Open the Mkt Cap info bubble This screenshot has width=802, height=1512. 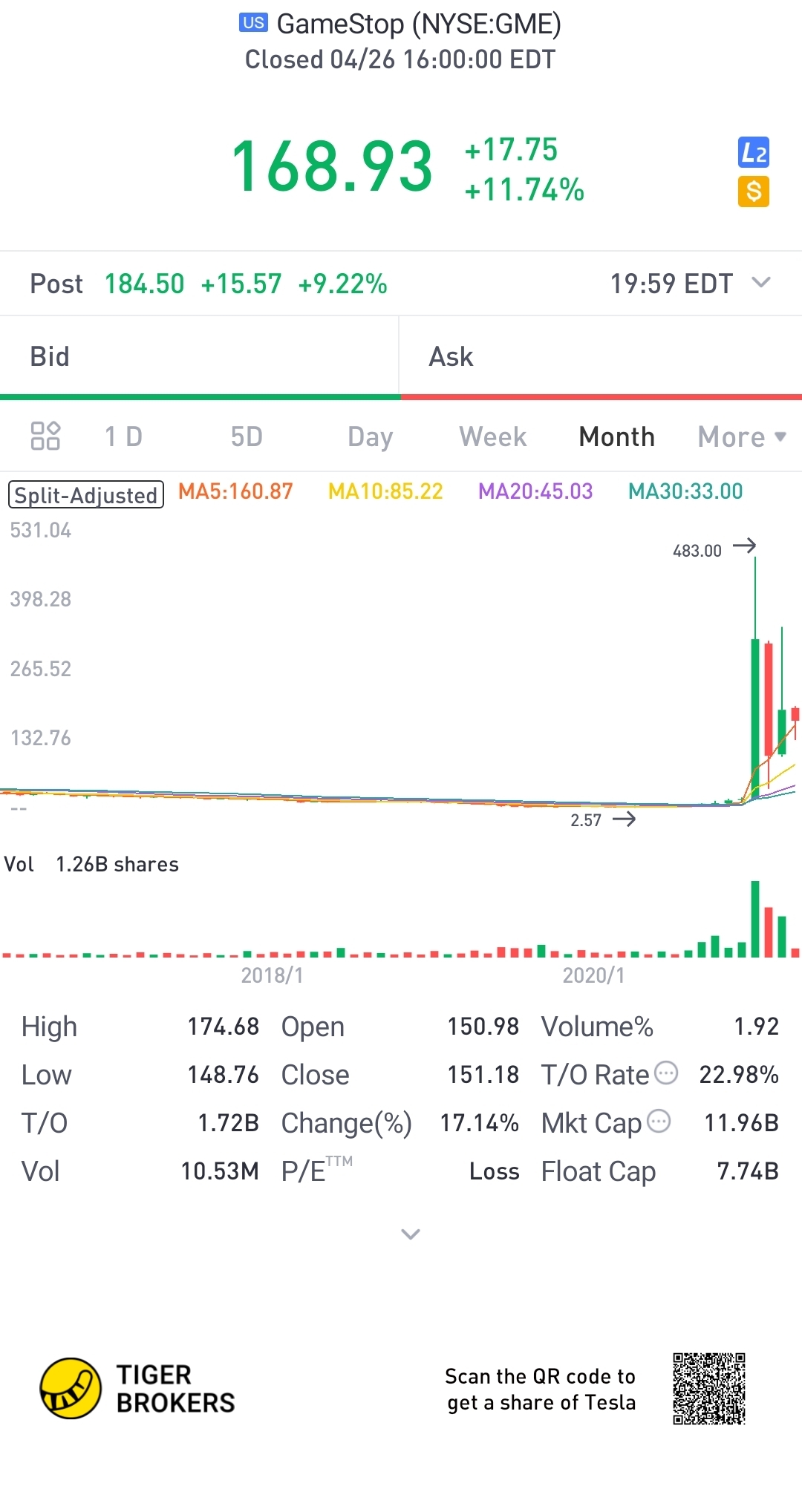(x=659, y=1121)
